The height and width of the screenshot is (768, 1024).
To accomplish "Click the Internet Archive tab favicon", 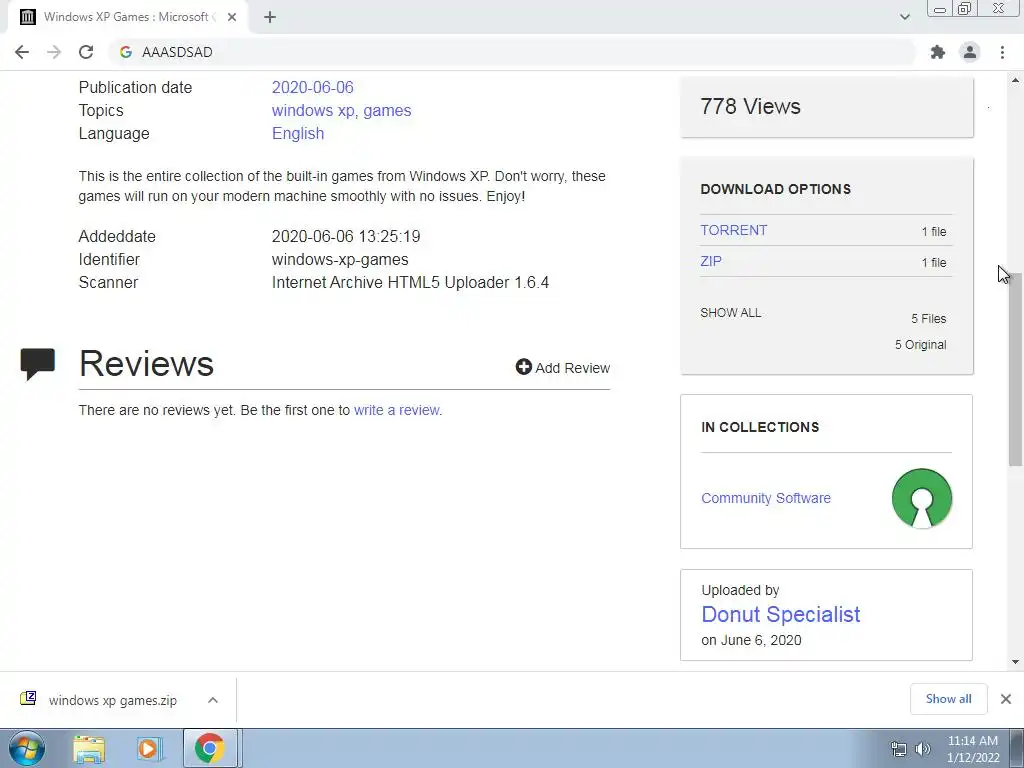I will click(x=27, y=17).
